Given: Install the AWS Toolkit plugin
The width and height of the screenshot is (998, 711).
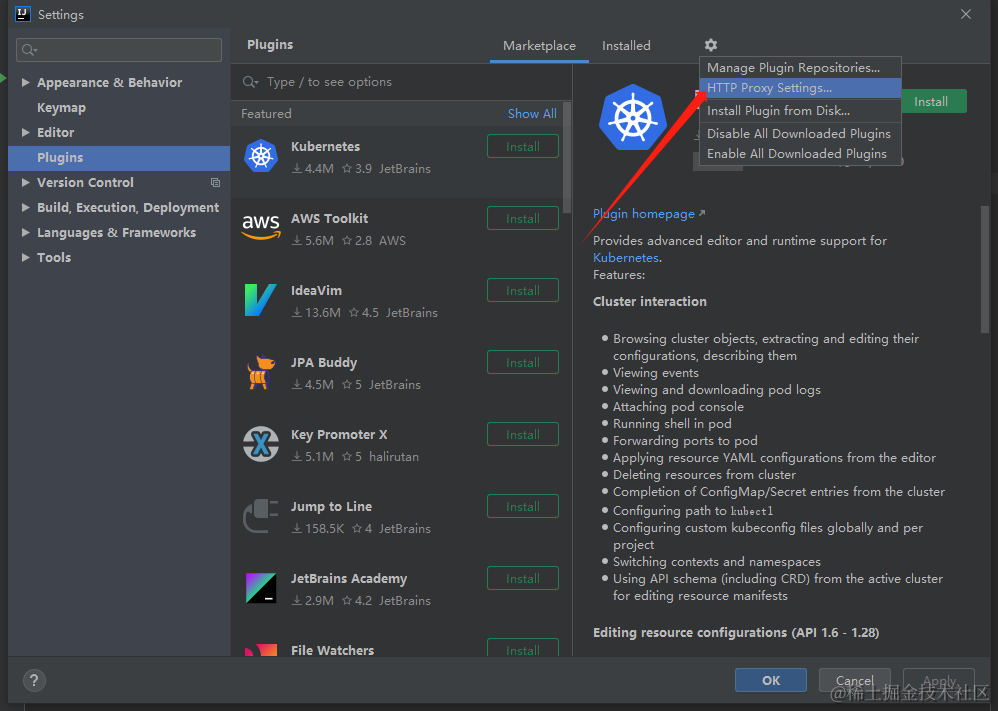Looking at the screenshot, I should point(523,218).
